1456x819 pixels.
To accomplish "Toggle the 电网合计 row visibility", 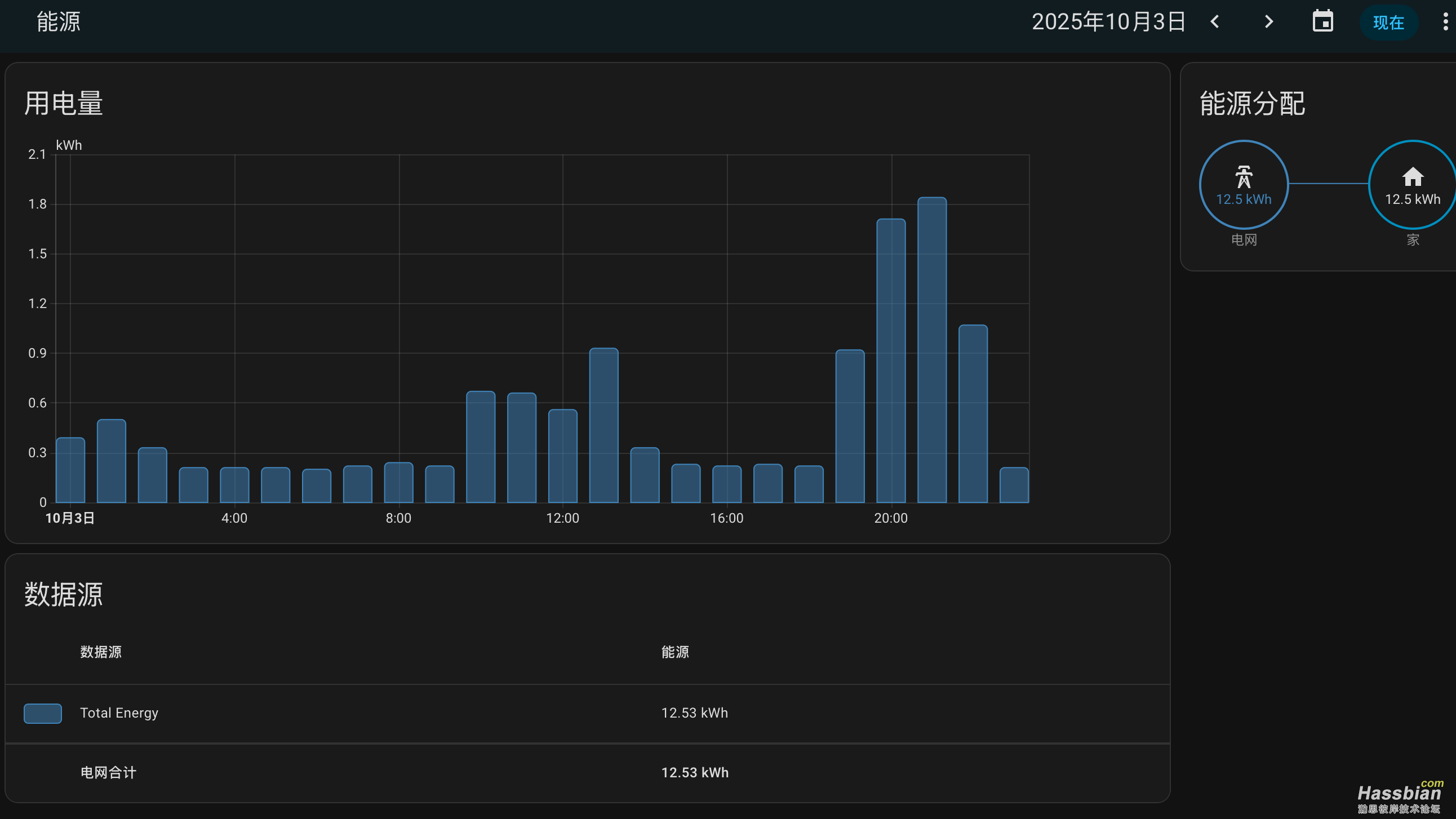I will point(109,773).
